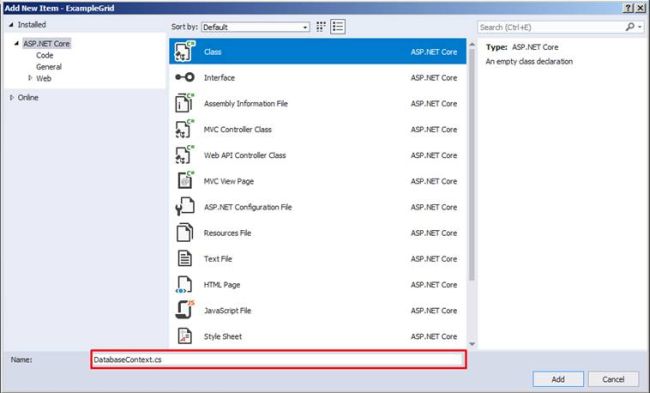
Task: Click the ASP.NET Configuration File icon
Action: (184, 206)
